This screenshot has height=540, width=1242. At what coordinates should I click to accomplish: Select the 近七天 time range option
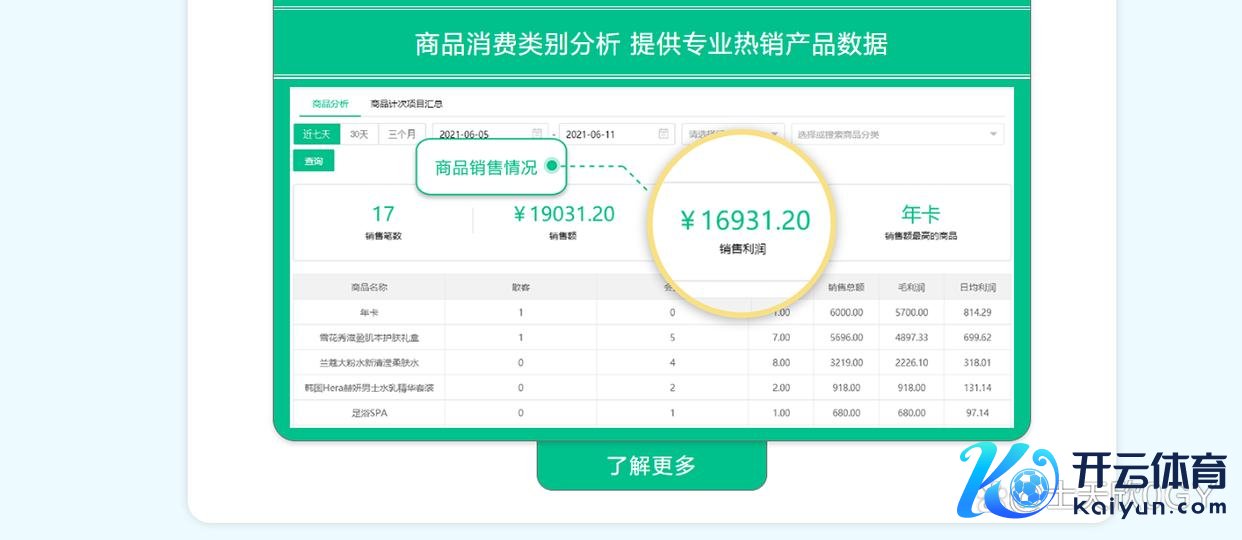click(x=316, y=134)
